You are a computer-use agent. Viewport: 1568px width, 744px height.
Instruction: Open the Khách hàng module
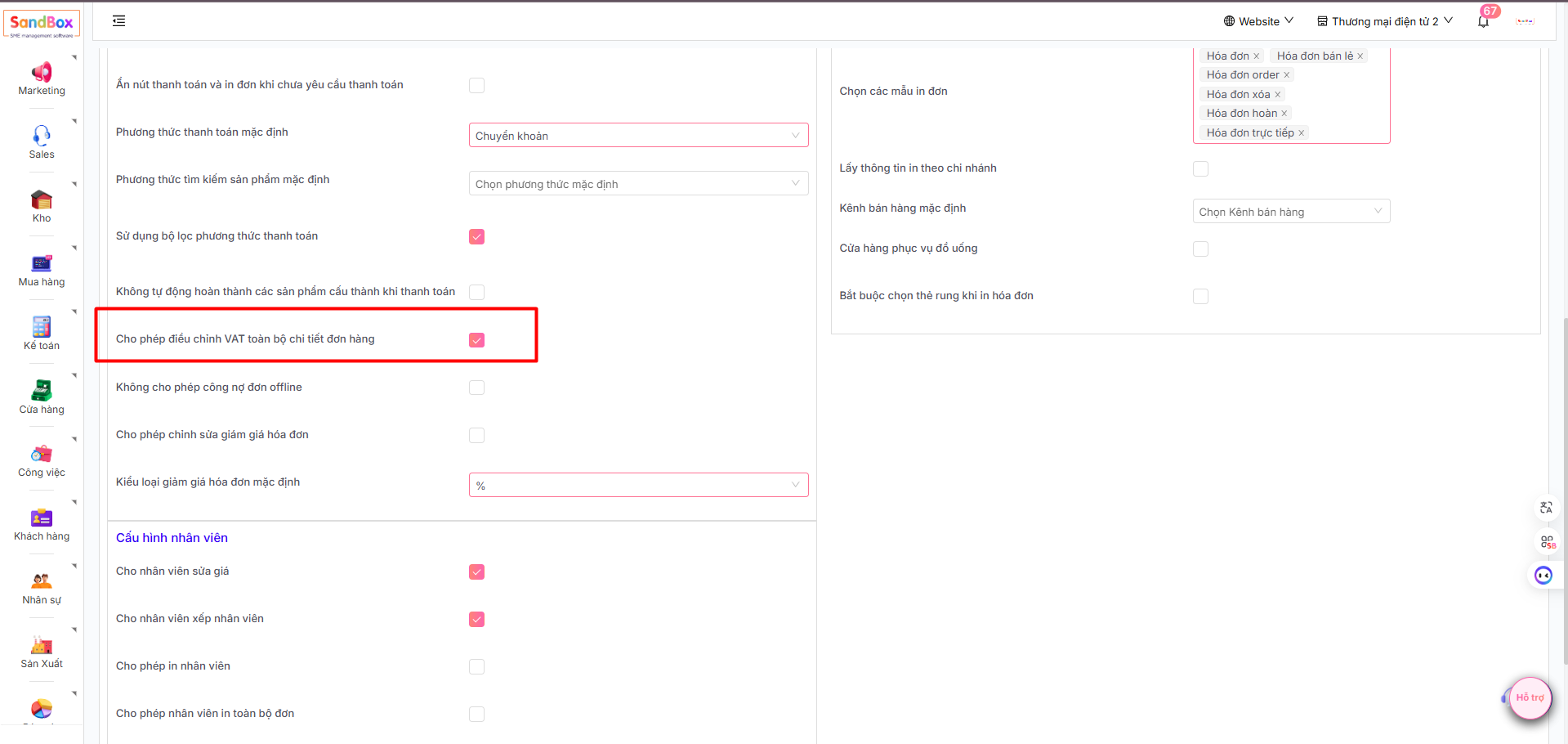coord(42,525)
